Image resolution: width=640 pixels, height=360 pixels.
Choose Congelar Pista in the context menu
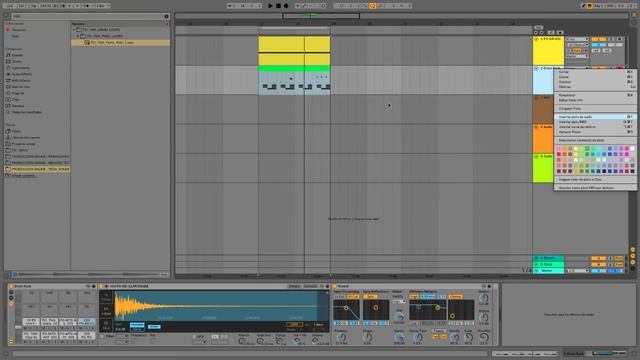[x=595, y=109]
